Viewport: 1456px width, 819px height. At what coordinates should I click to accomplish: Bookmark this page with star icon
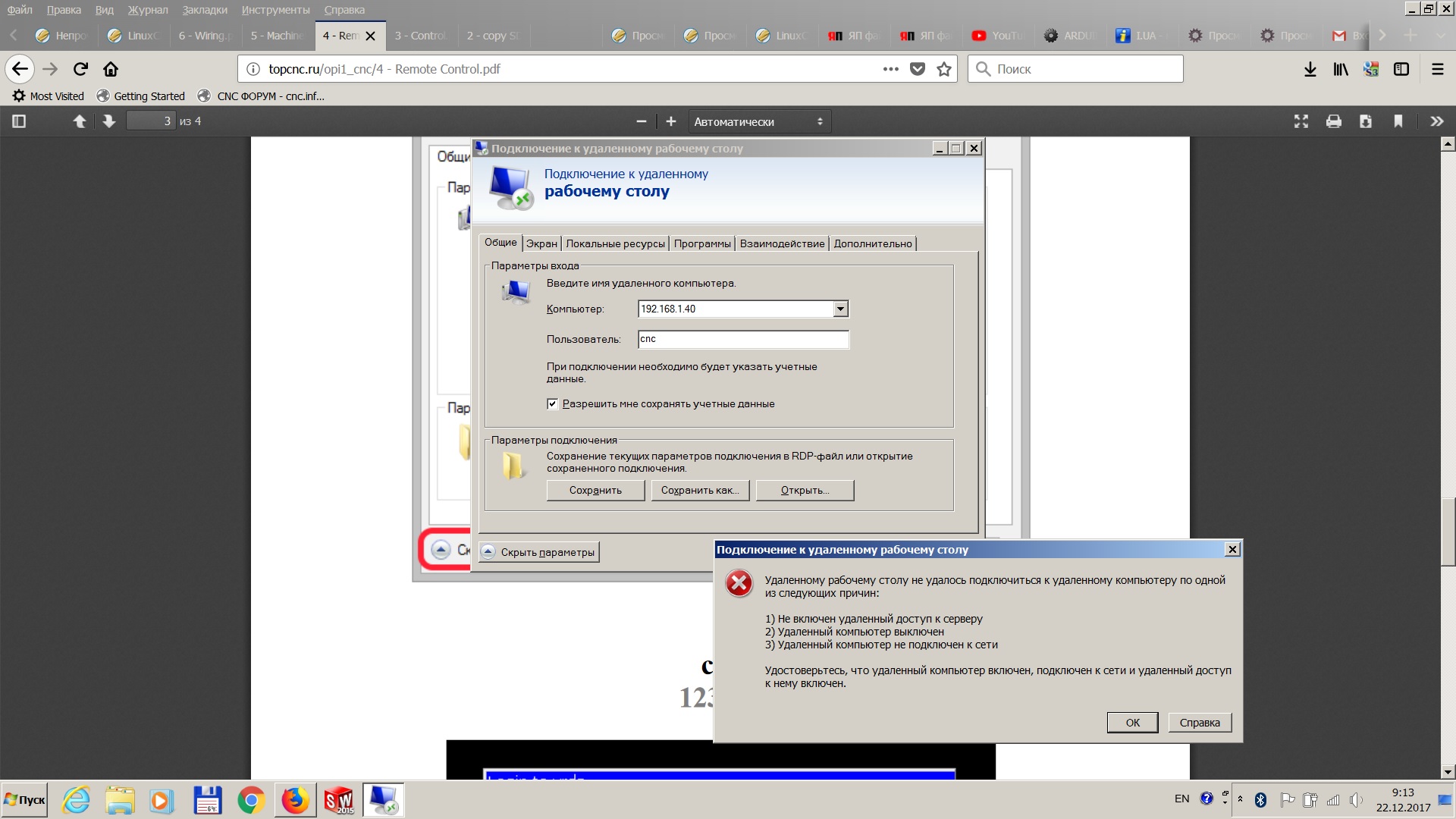[x=943, y=69]
